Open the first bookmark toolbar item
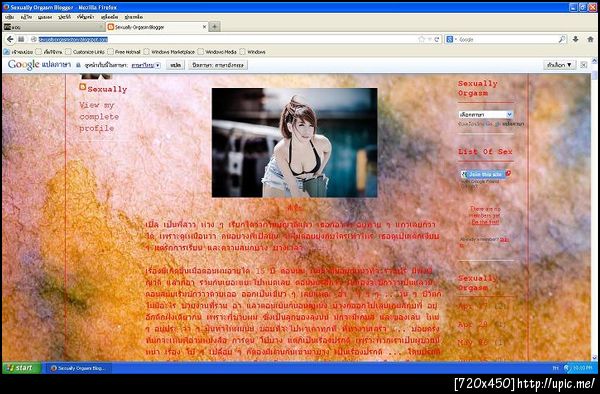The height and width of the screenshot is (394, 600). tap(18, 52)
